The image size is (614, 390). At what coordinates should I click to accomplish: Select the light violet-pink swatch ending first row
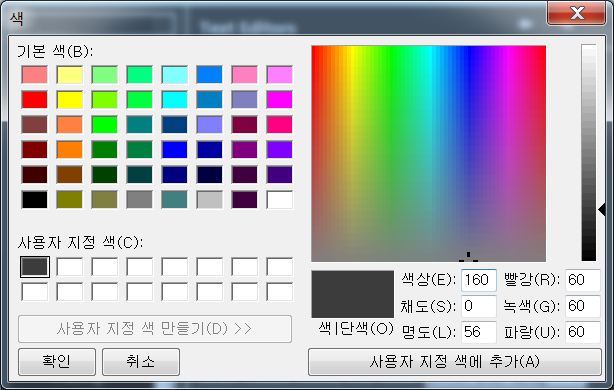pyautogui.click(x=280, y=75)
